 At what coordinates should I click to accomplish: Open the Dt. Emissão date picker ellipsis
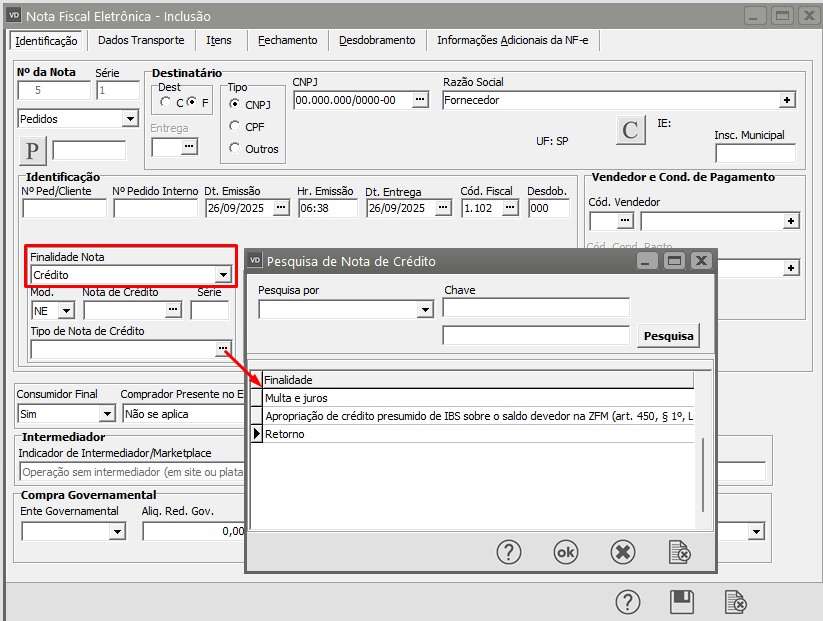pos(281,208)
